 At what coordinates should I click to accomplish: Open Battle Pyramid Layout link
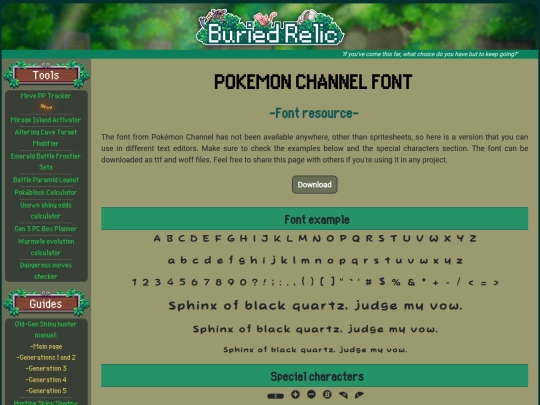(x=46, y=180)
